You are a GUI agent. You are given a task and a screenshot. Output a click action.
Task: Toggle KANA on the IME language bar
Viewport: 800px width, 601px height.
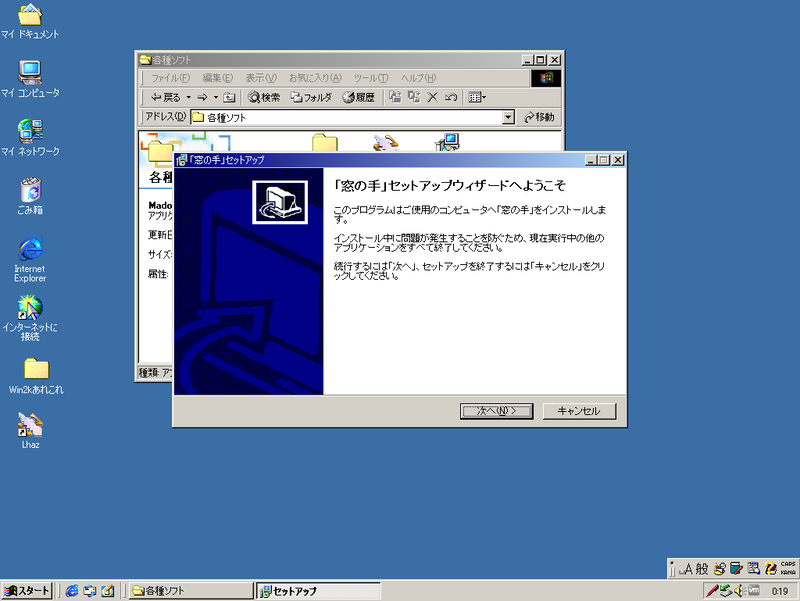pyautogui.click(x=786, y=571)
